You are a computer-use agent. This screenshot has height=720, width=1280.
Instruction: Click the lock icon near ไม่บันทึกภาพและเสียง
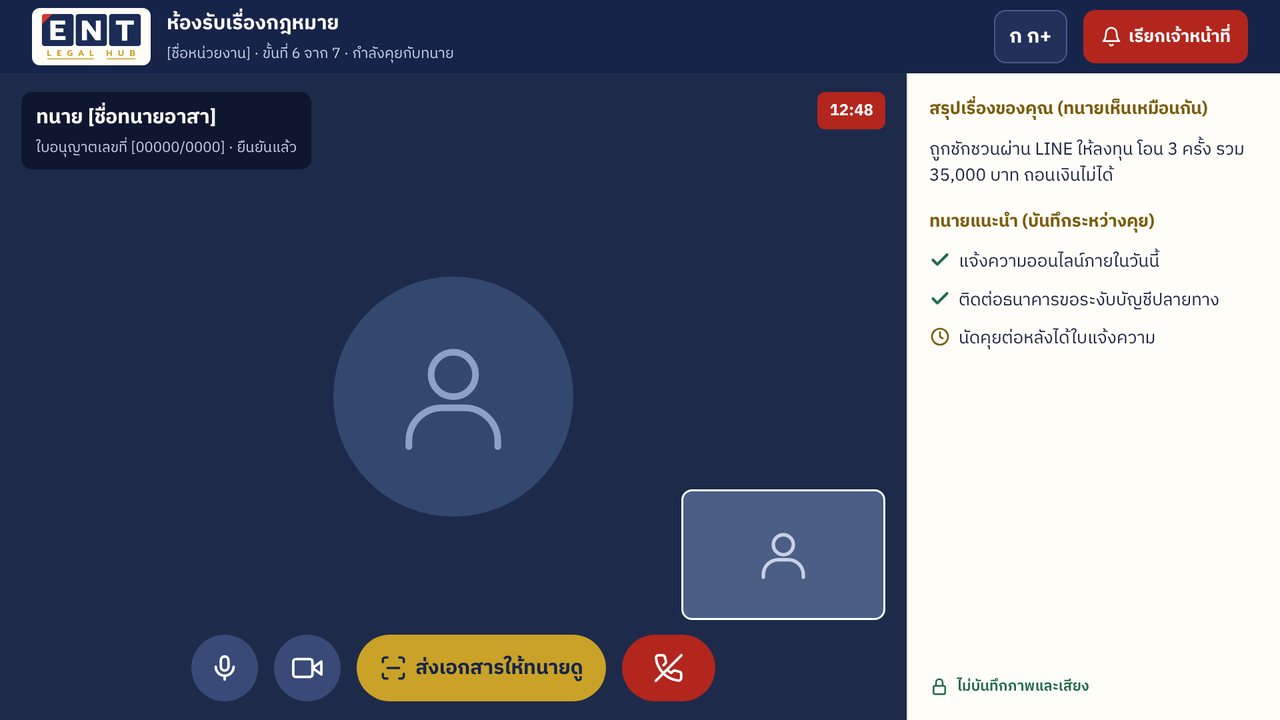point(939,686)
